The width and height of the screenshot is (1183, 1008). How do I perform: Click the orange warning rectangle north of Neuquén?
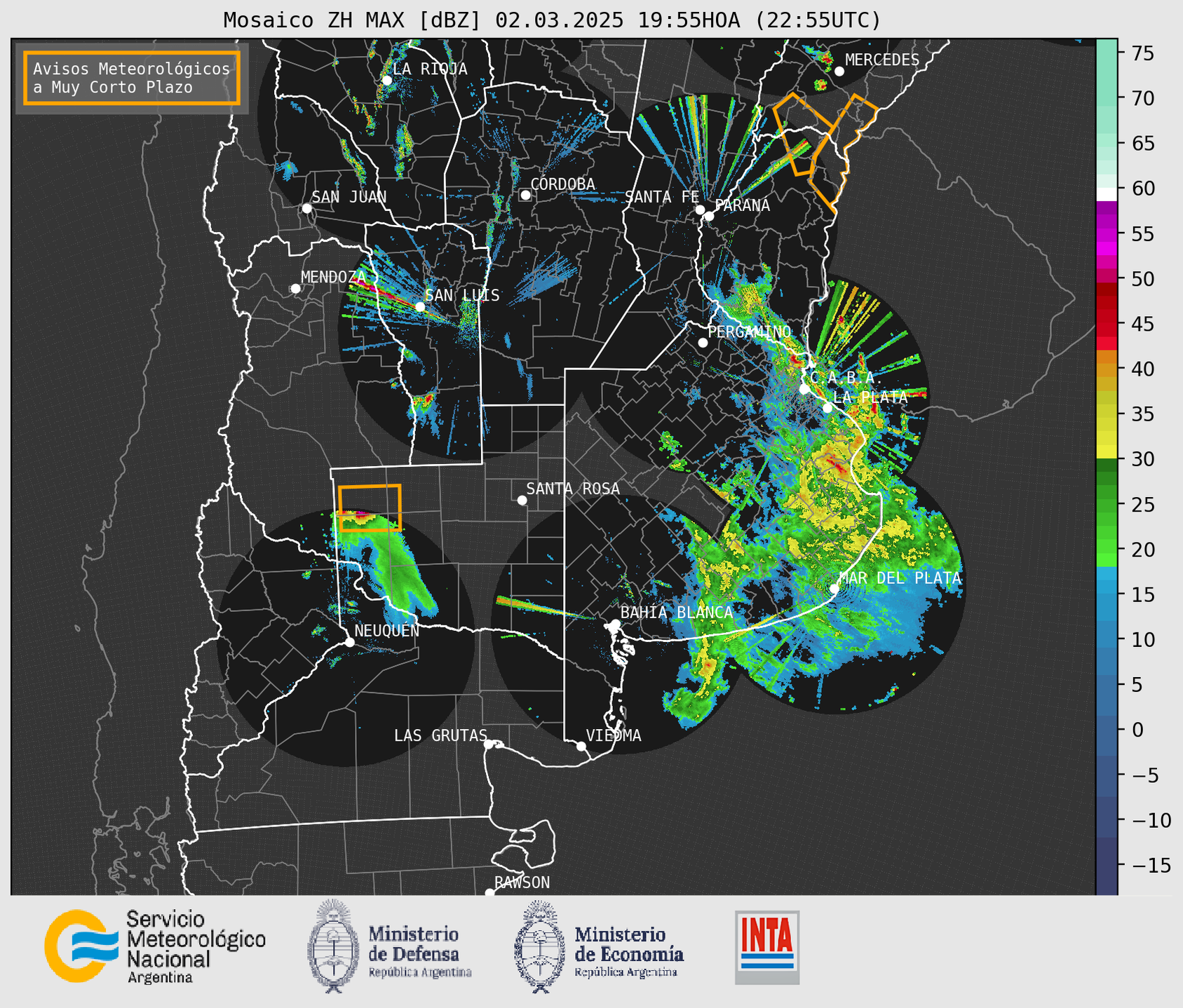[x=370, y=508]
